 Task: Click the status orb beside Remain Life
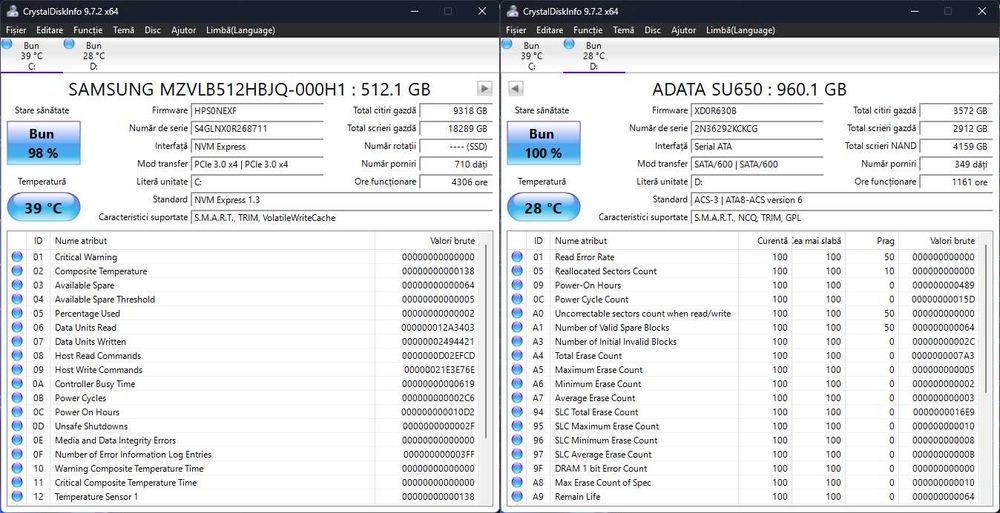(517, 496)
